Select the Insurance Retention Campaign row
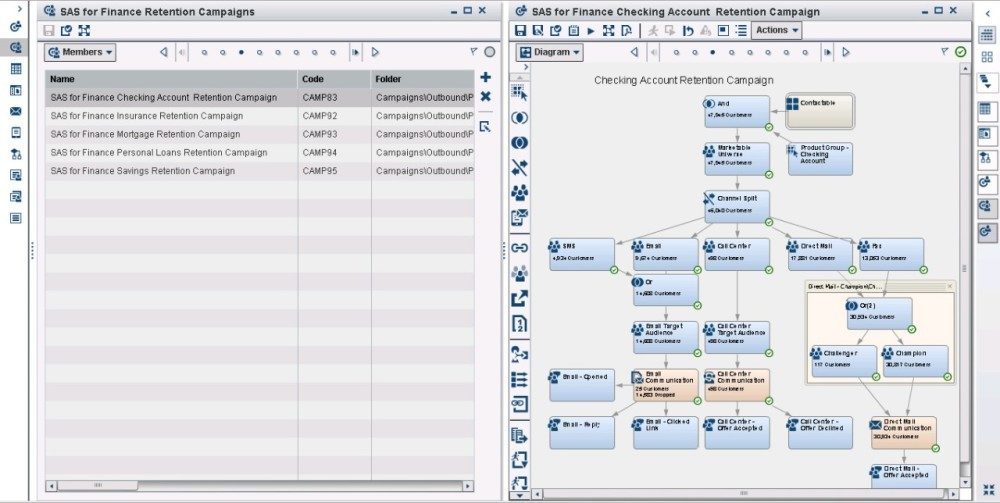 (x=147, y=116)
